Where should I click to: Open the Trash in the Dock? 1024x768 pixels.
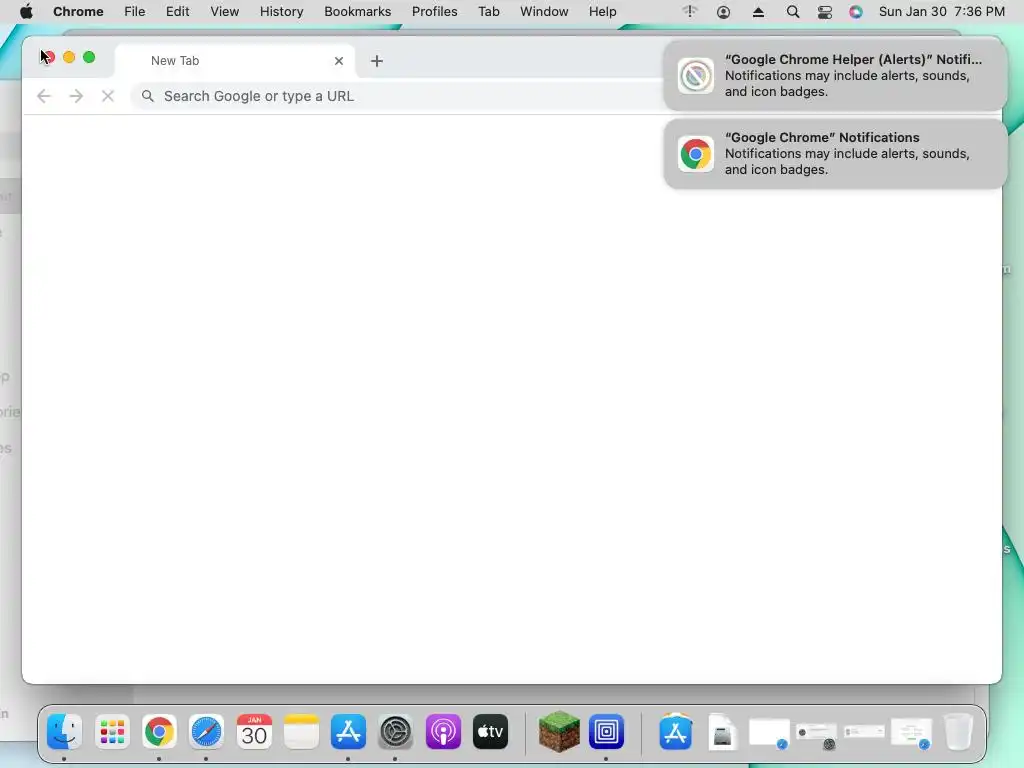[x=959, y=731]
